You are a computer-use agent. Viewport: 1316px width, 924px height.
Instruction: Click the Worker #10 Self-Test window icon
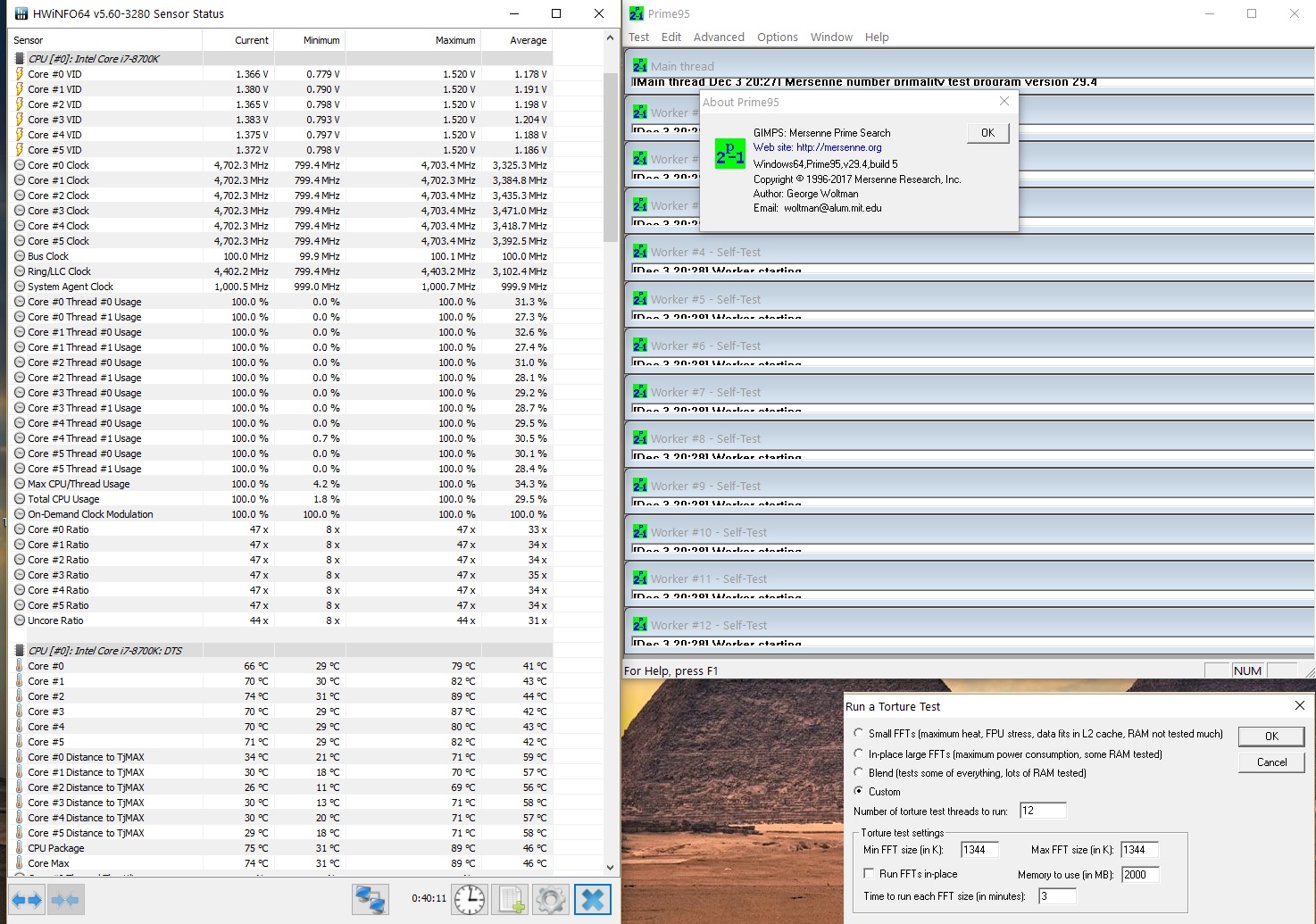(640, 532)
